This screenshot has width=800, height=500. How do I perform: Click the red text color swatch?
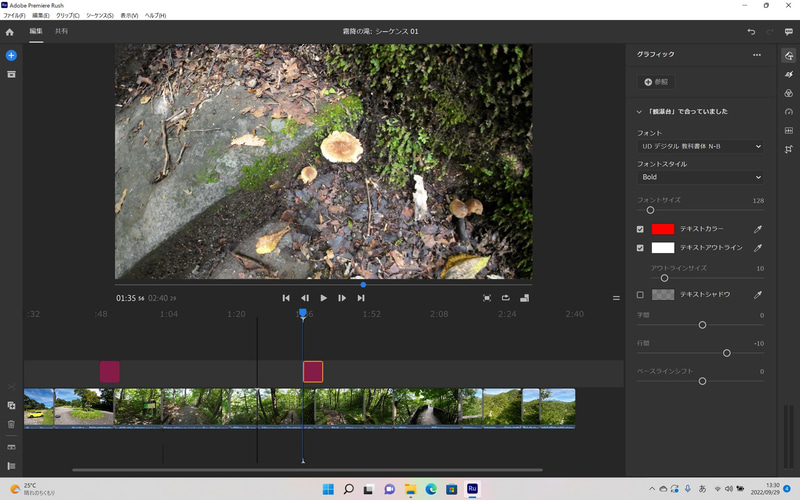point(662,229)
